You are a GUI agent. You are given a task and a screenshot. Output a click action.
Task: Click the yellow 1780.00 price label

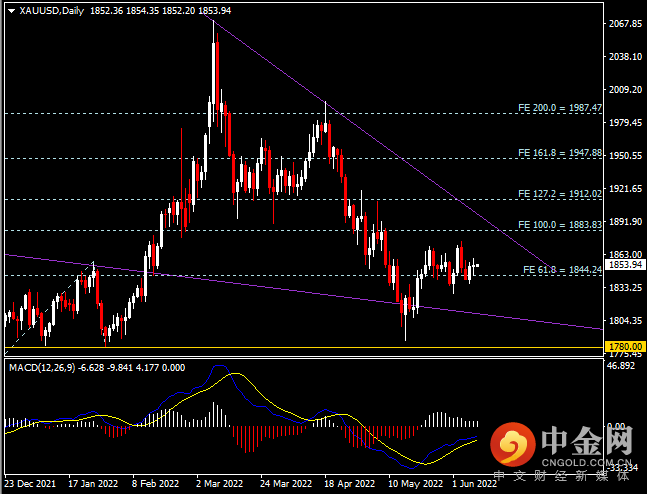625,346
